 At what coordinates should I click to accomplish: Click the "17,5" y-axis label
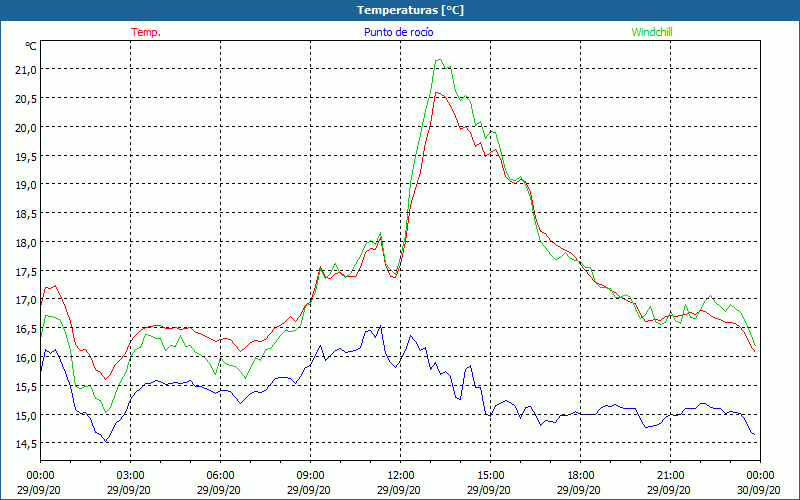26,272
